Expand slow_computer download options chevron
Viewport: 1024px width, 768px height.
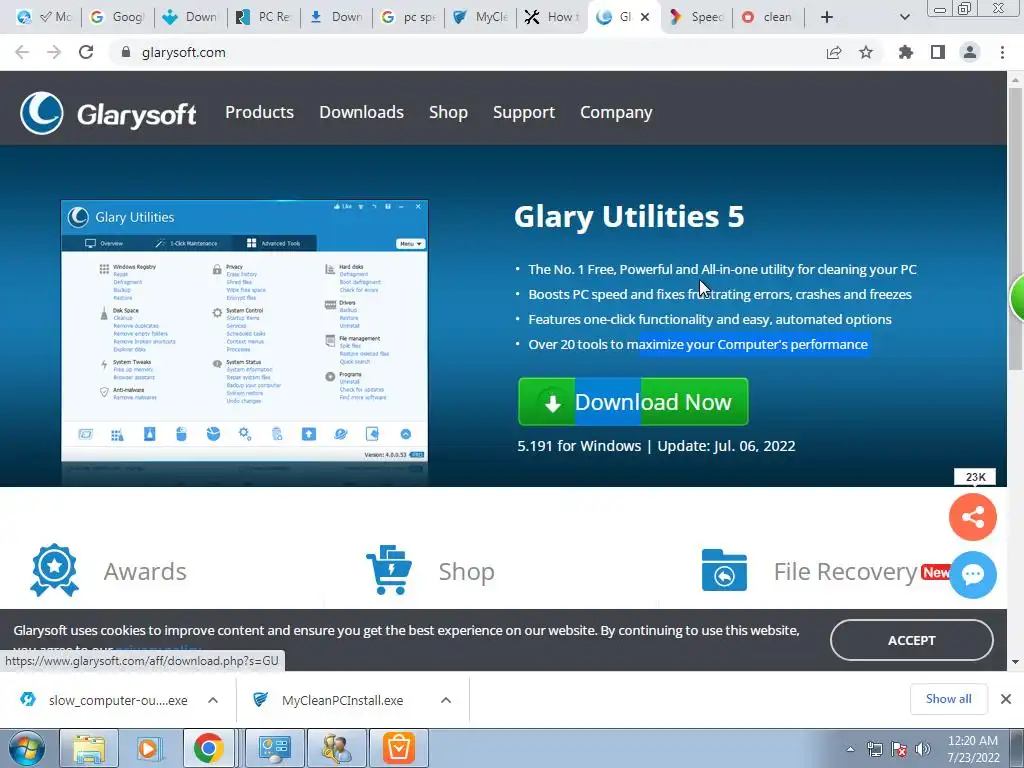coord(213,700)
